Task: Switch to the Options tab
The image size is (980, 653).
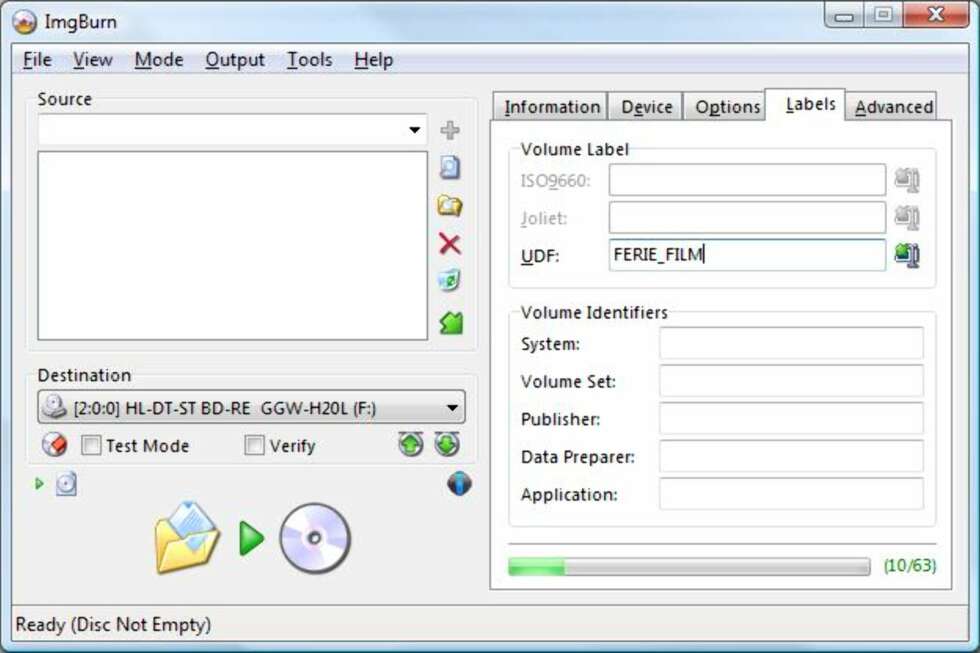Action: pyautogui.click(x=725, y=107)
